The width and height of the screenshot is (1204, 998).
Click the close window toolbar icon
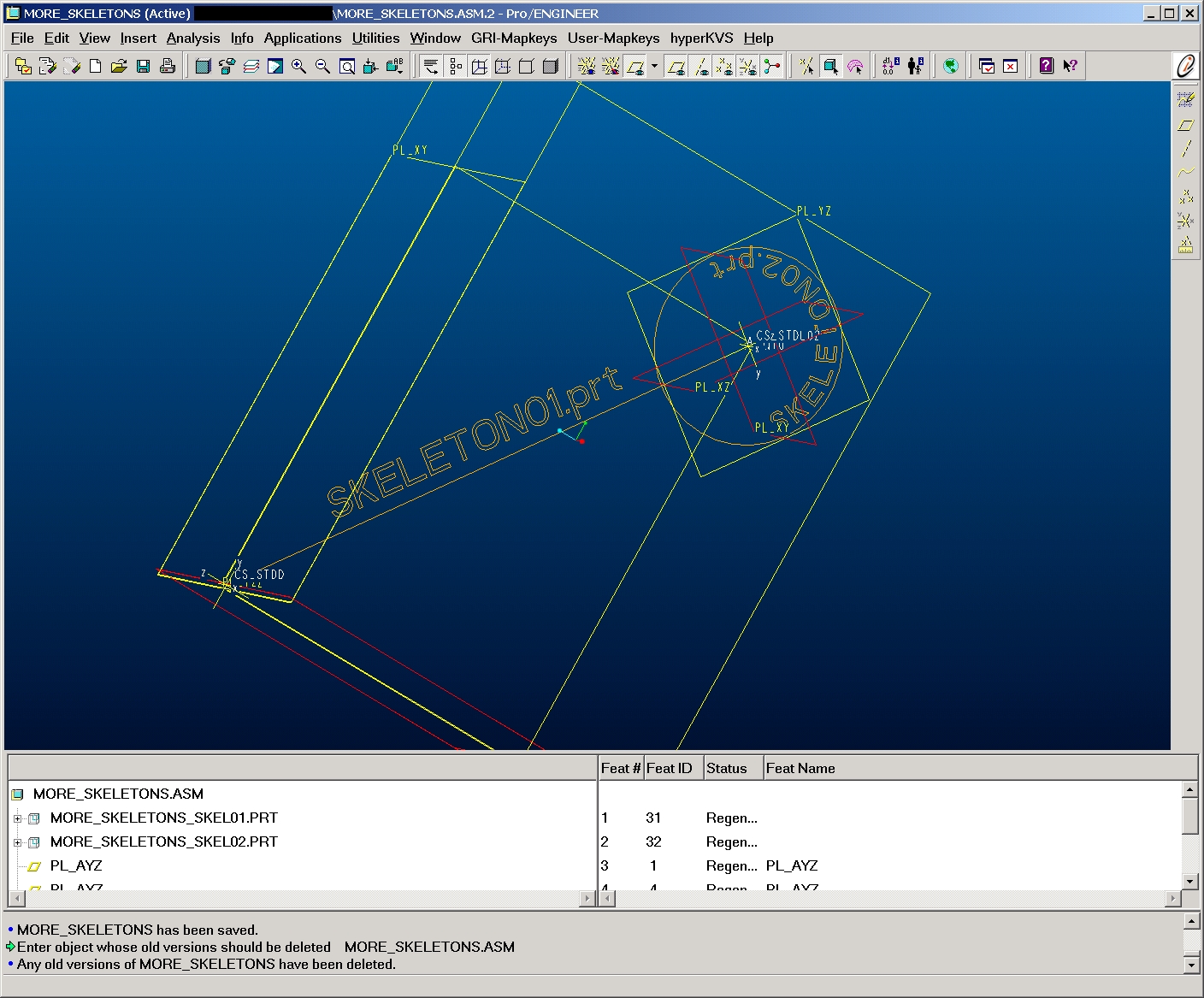click(1011, 66)
